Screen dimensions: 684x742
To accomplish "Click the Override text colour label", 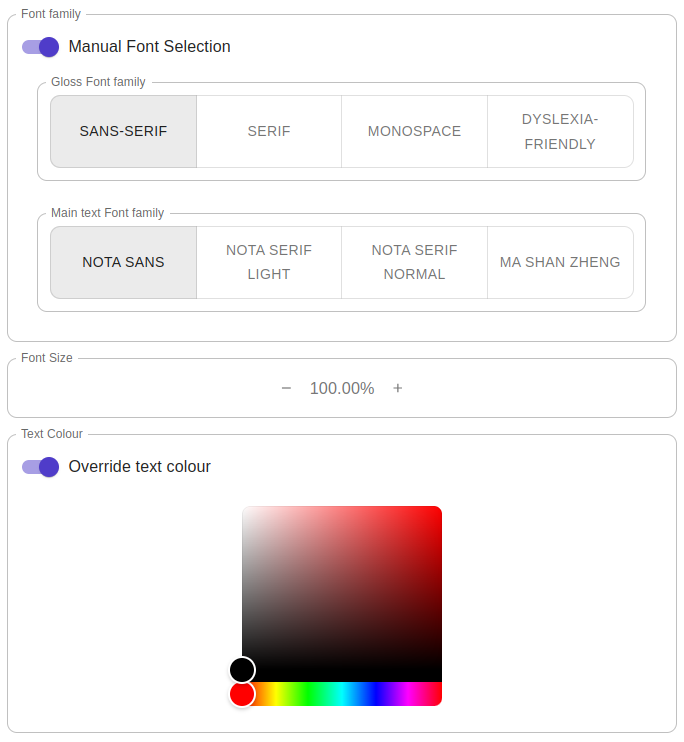I will [140, 467].
